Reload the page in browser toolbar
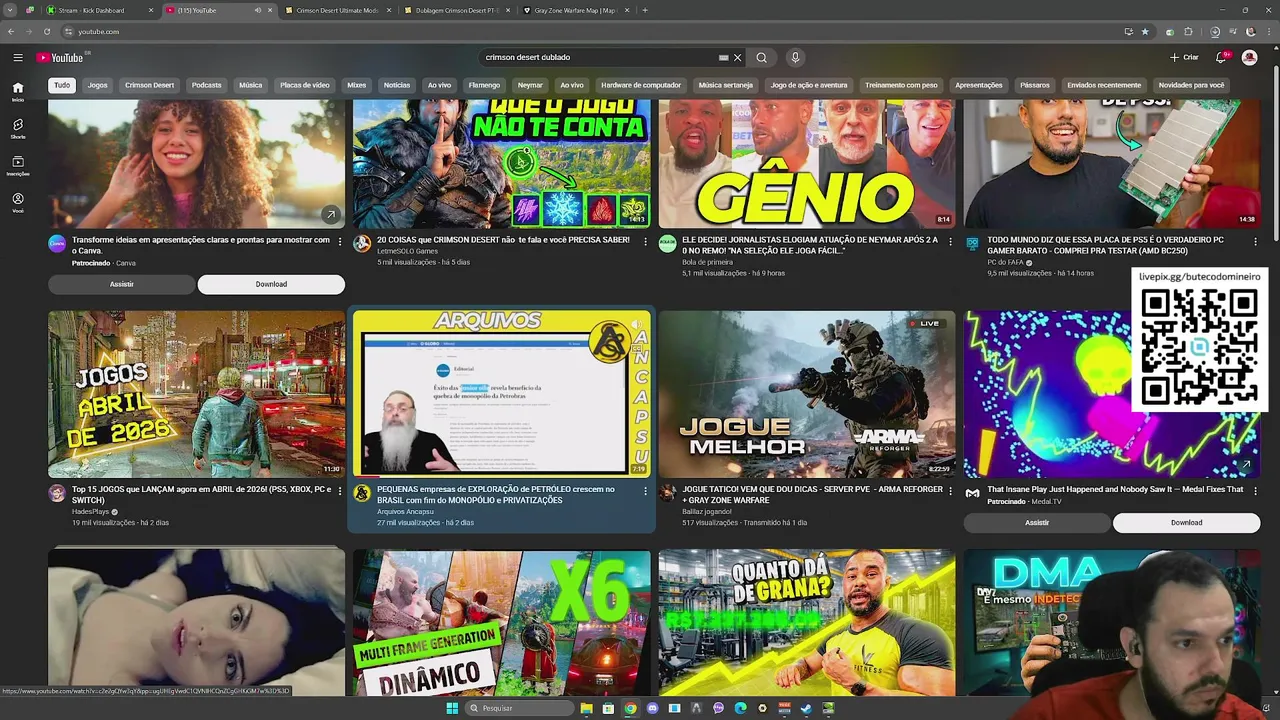1280x720 pixels. coord(46,31)
